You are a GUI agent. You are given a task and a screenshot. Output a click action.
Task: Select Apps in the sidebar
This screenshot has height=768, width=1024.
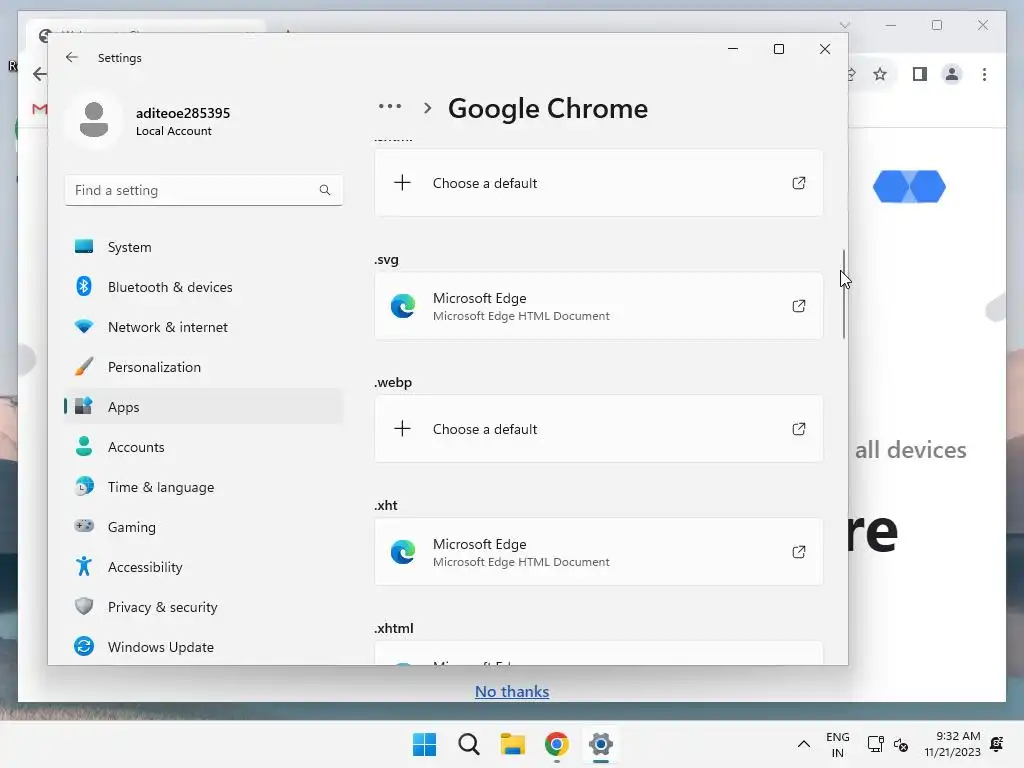pyautogui.click(x=204, y=407)
